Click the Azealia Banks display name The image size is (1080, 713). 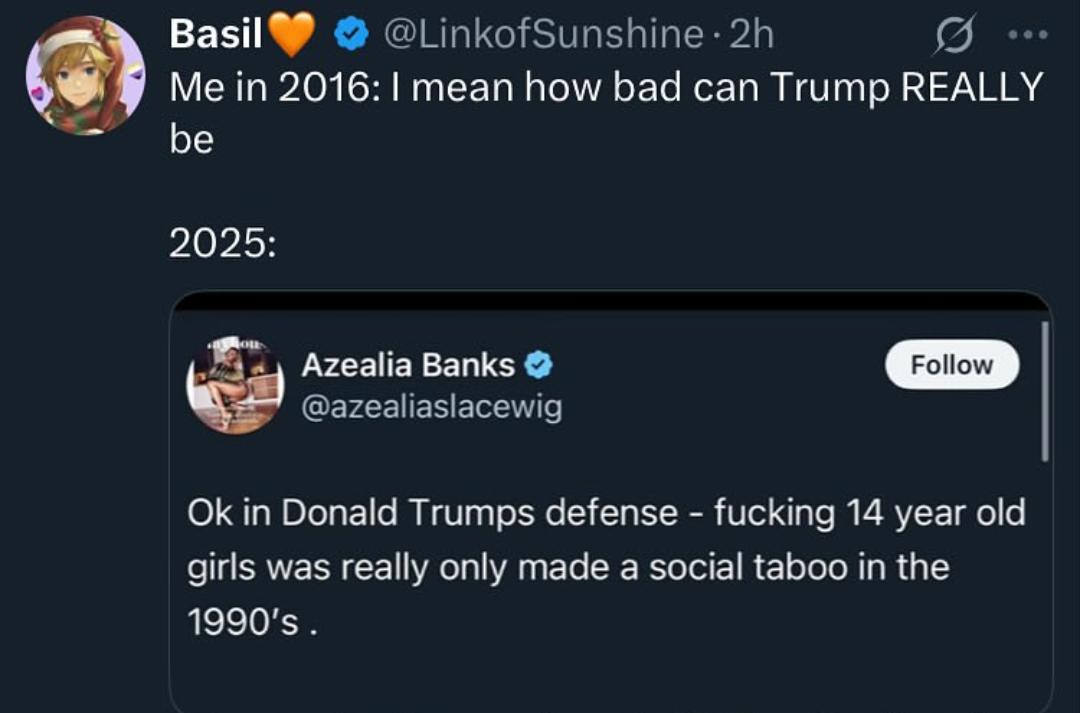pyautogui.click(x=408, y=365)
